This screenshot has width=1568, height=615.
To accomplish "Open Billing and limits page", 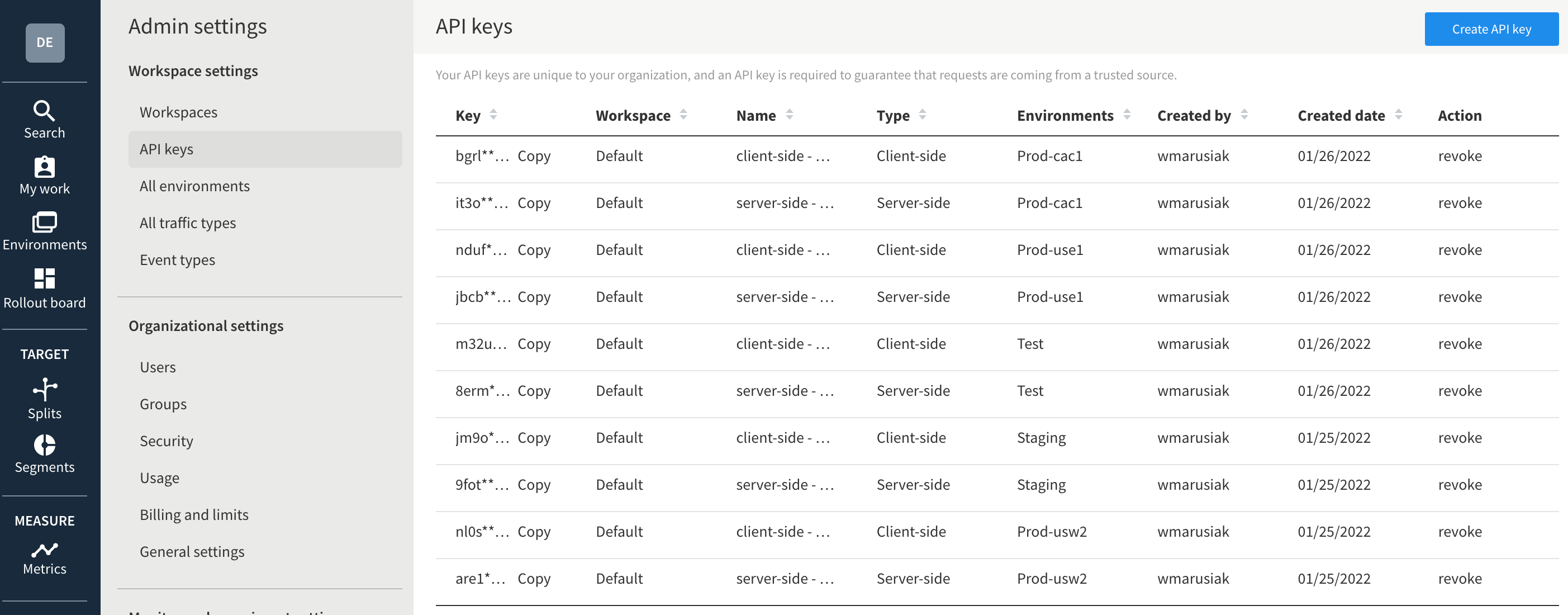I will (x=193, y=513).
